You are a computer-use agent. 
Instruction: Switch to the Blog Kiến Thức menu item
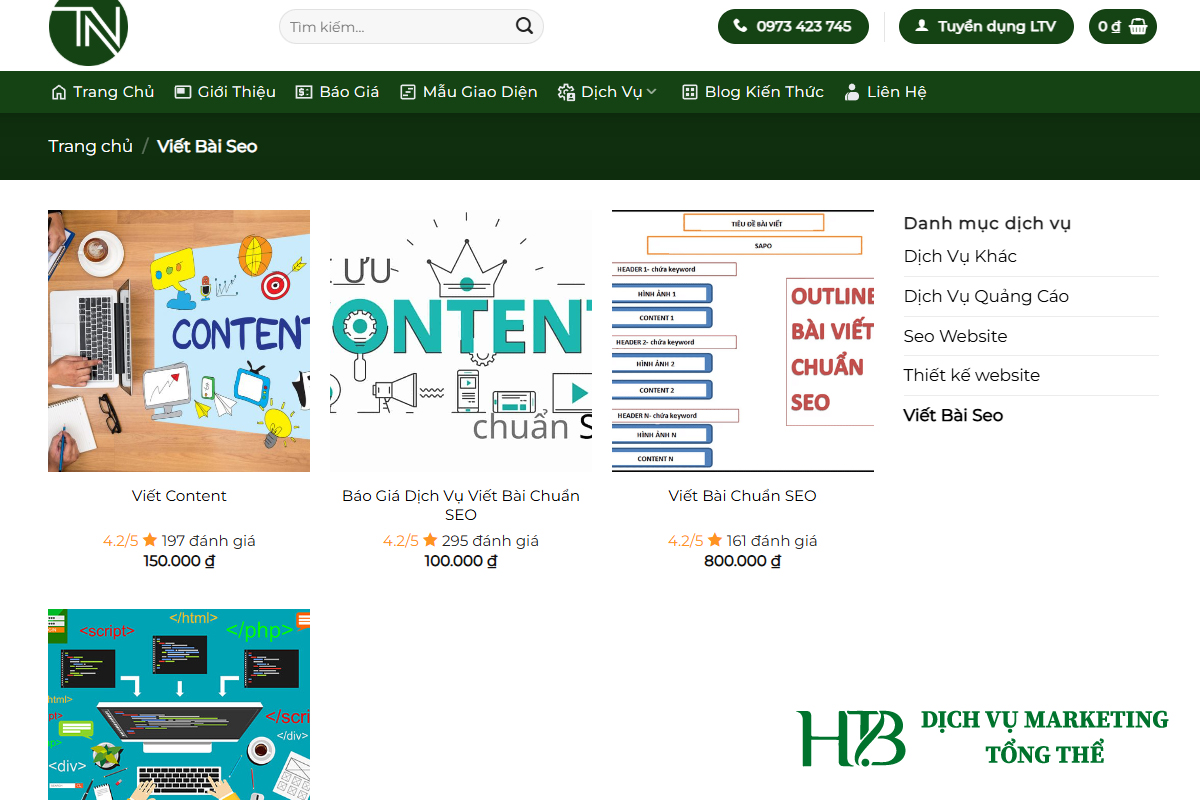point(763,91)
